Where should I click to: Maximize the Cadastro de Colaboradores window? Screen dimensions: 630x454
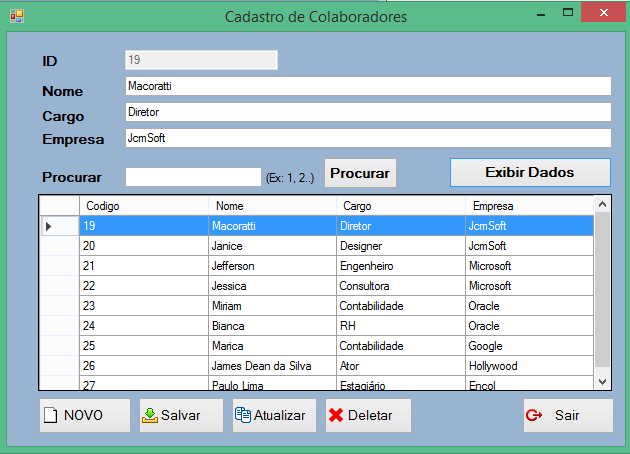click(568, 12)
